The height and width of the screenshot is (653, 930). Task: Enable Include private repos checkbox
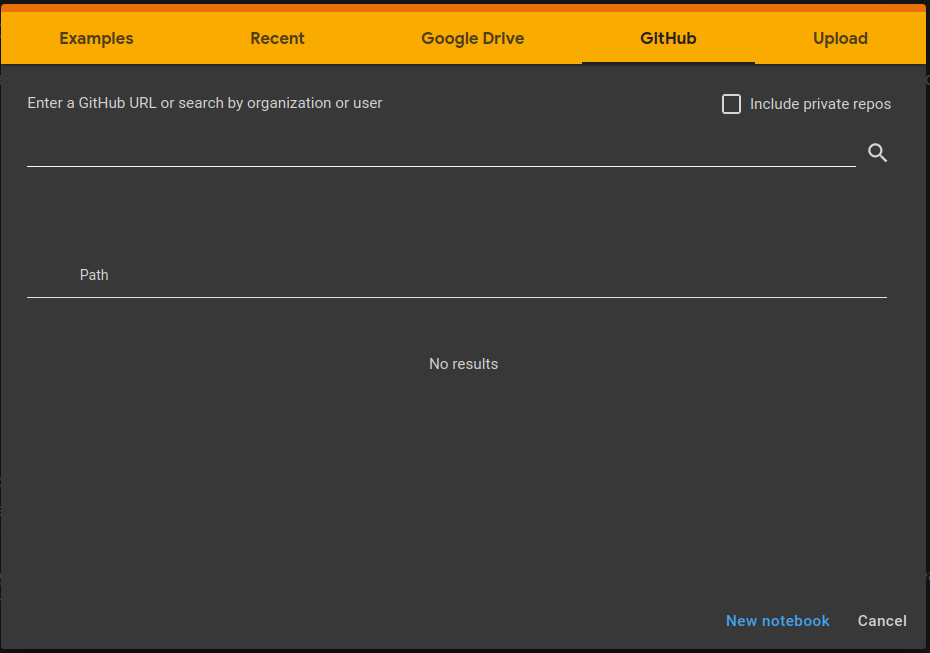(731, 104)
